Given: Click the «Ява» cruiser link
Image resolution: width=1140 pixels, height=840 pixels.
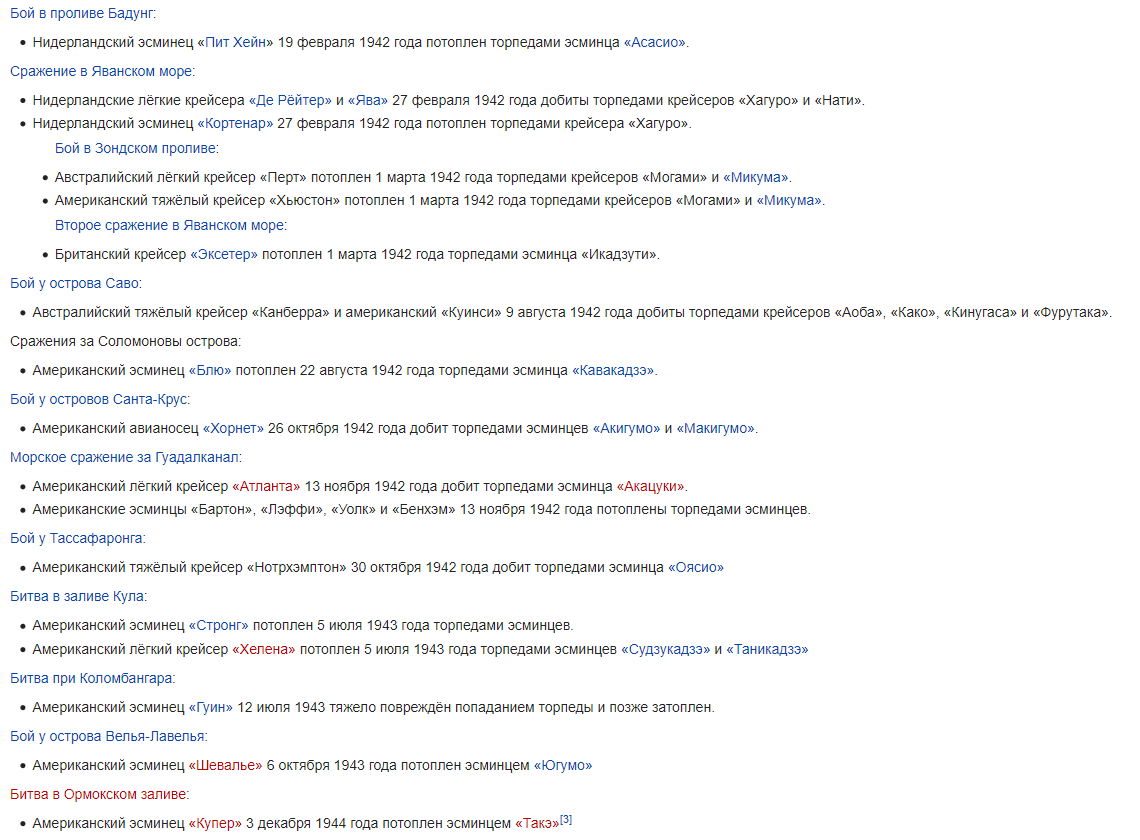Looking at the screenshot, I should 368,100.
